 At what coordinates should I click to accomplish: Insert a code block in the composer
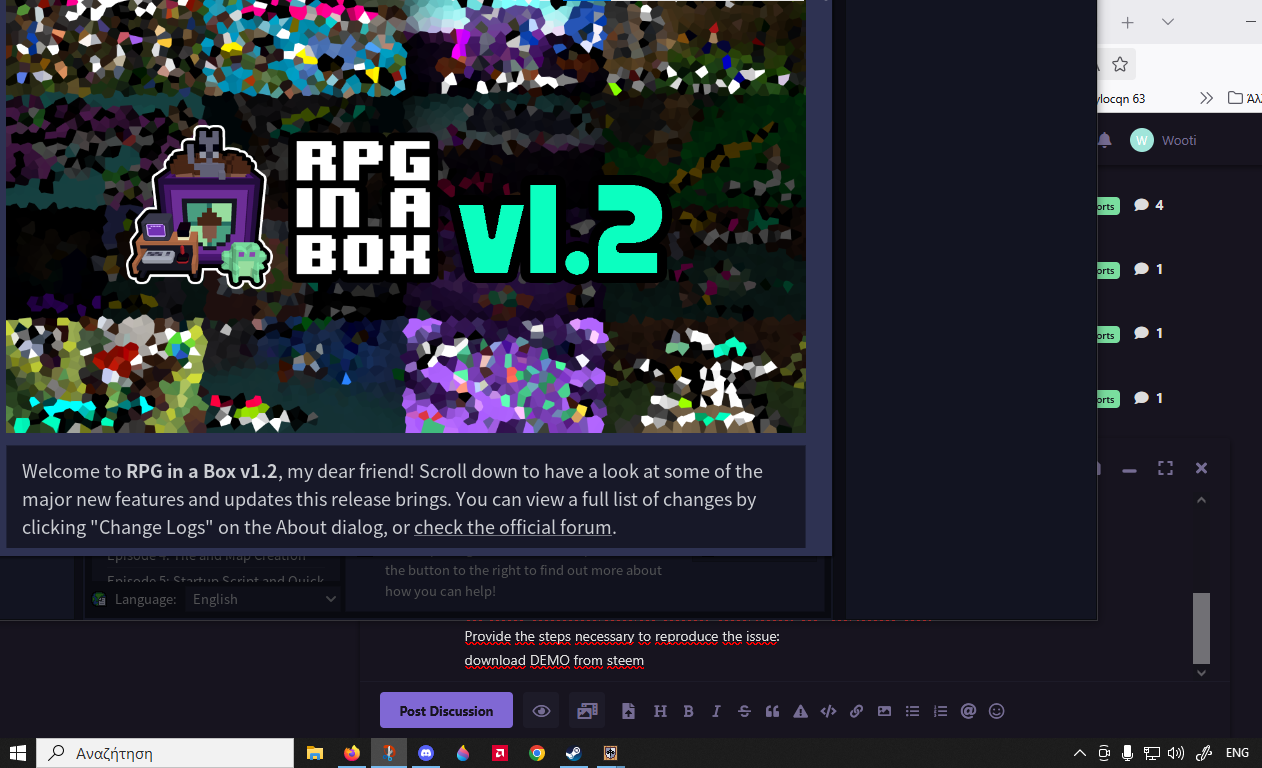[x=828, y=711]
